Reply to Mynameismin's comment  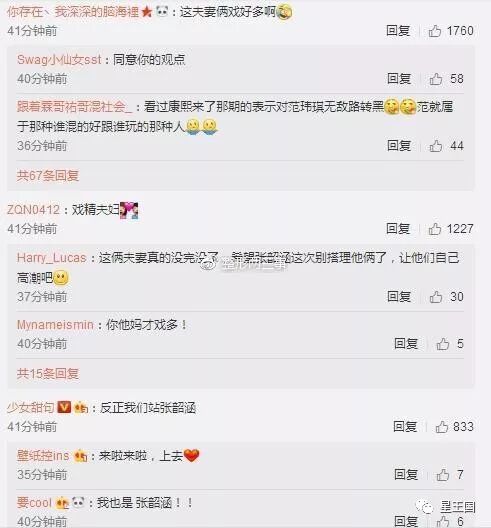click(406, 343)
